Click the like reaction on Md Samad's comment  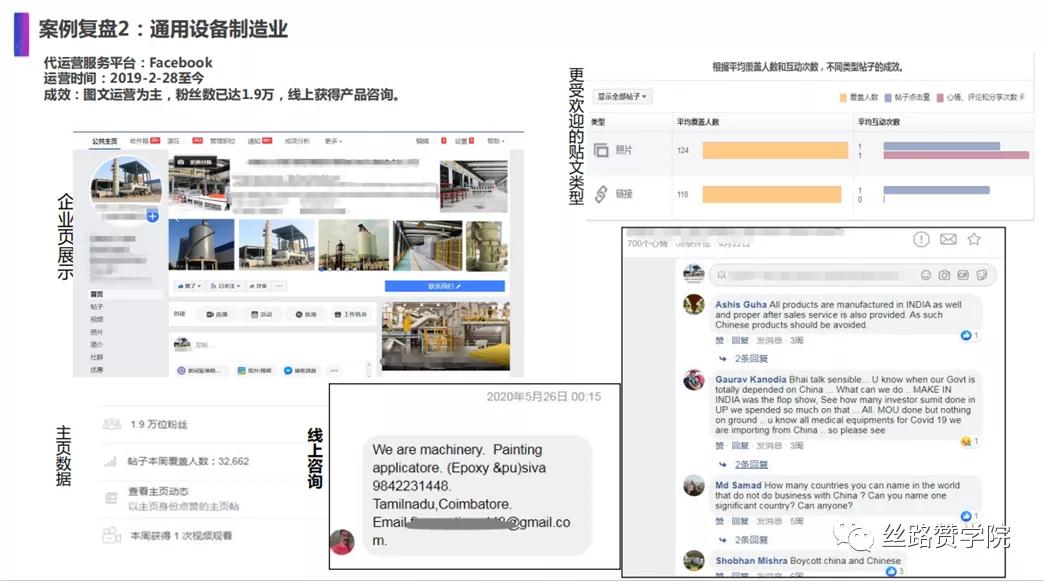(x=965, y=516)
